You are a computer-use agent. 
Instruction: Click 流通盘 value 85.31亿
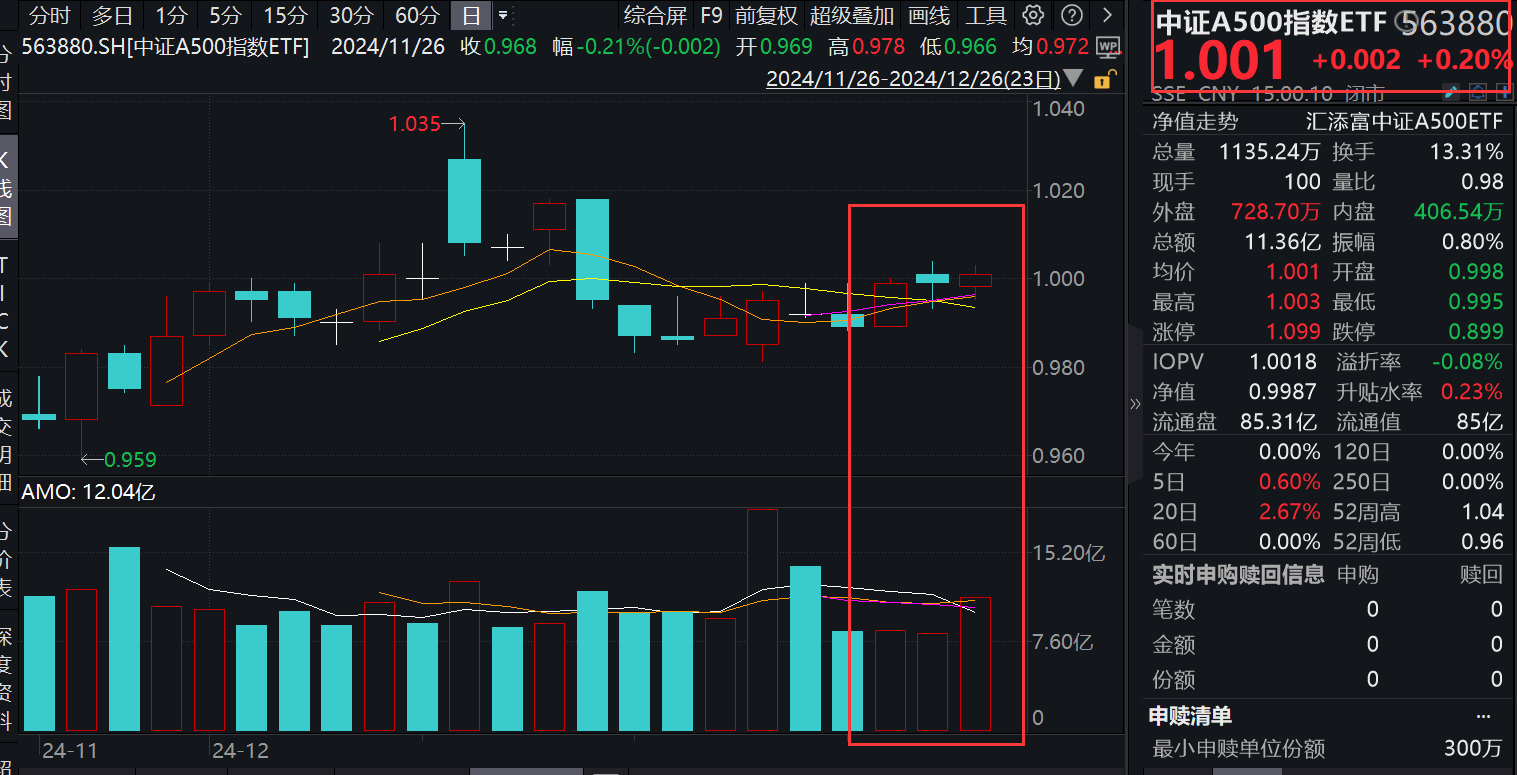[1279, 422]
